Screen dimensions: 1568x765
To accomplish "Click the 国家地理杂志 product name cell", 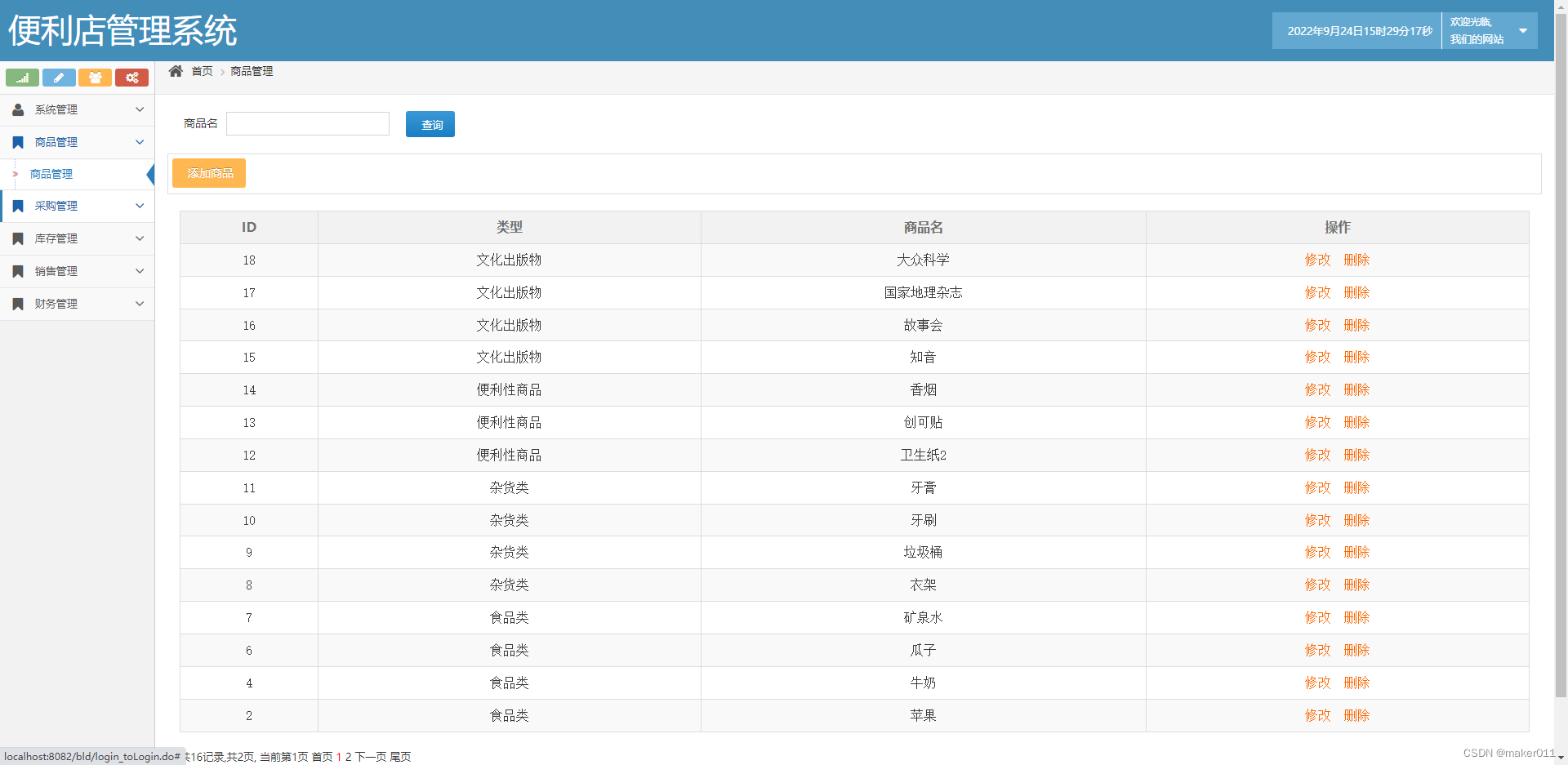I will pyautogui.click(x=923, y=292).
